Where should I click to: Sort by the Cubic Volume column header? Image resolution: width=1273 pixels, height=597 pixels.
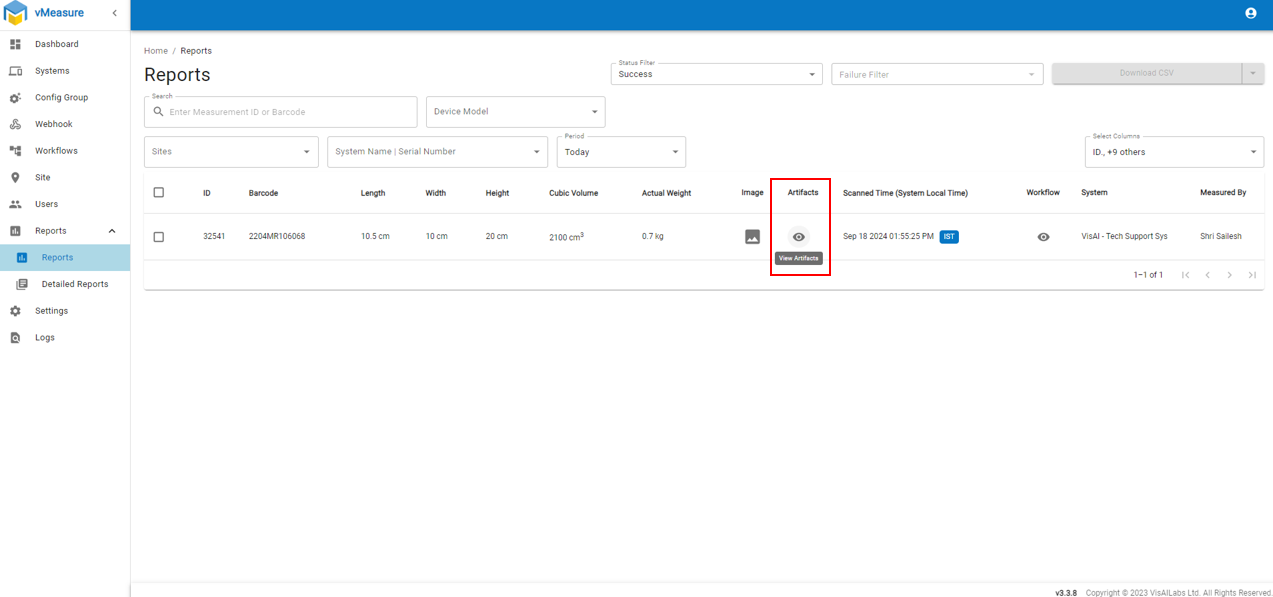573,193
